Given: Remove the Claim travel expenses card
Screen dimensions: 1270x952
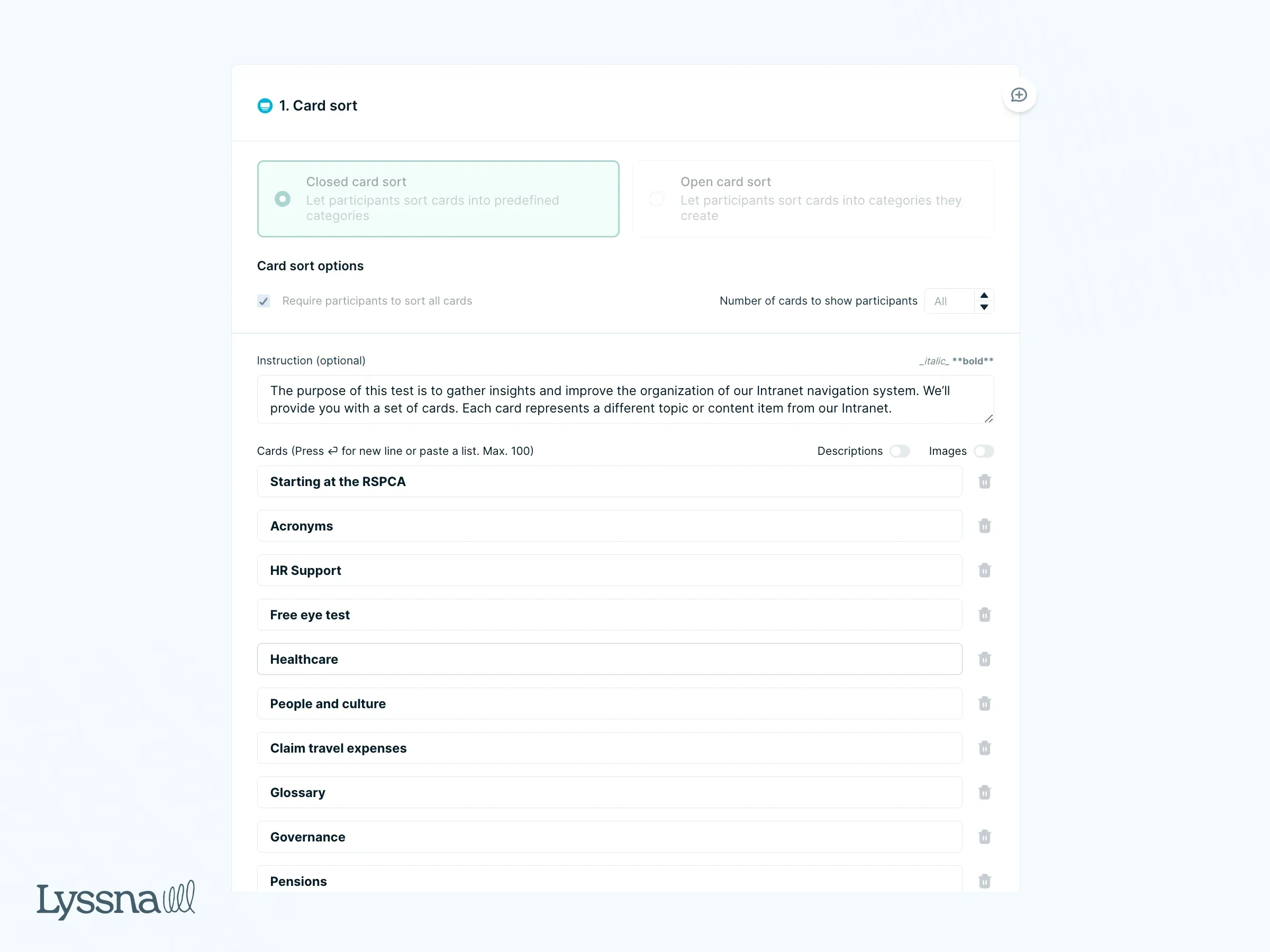Looking at the screenshot, I should (x=984, y=748).
